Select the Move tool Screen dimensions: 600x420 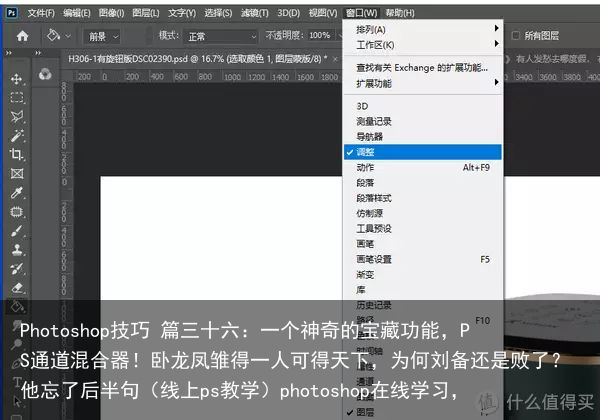[x=16, y=79]
